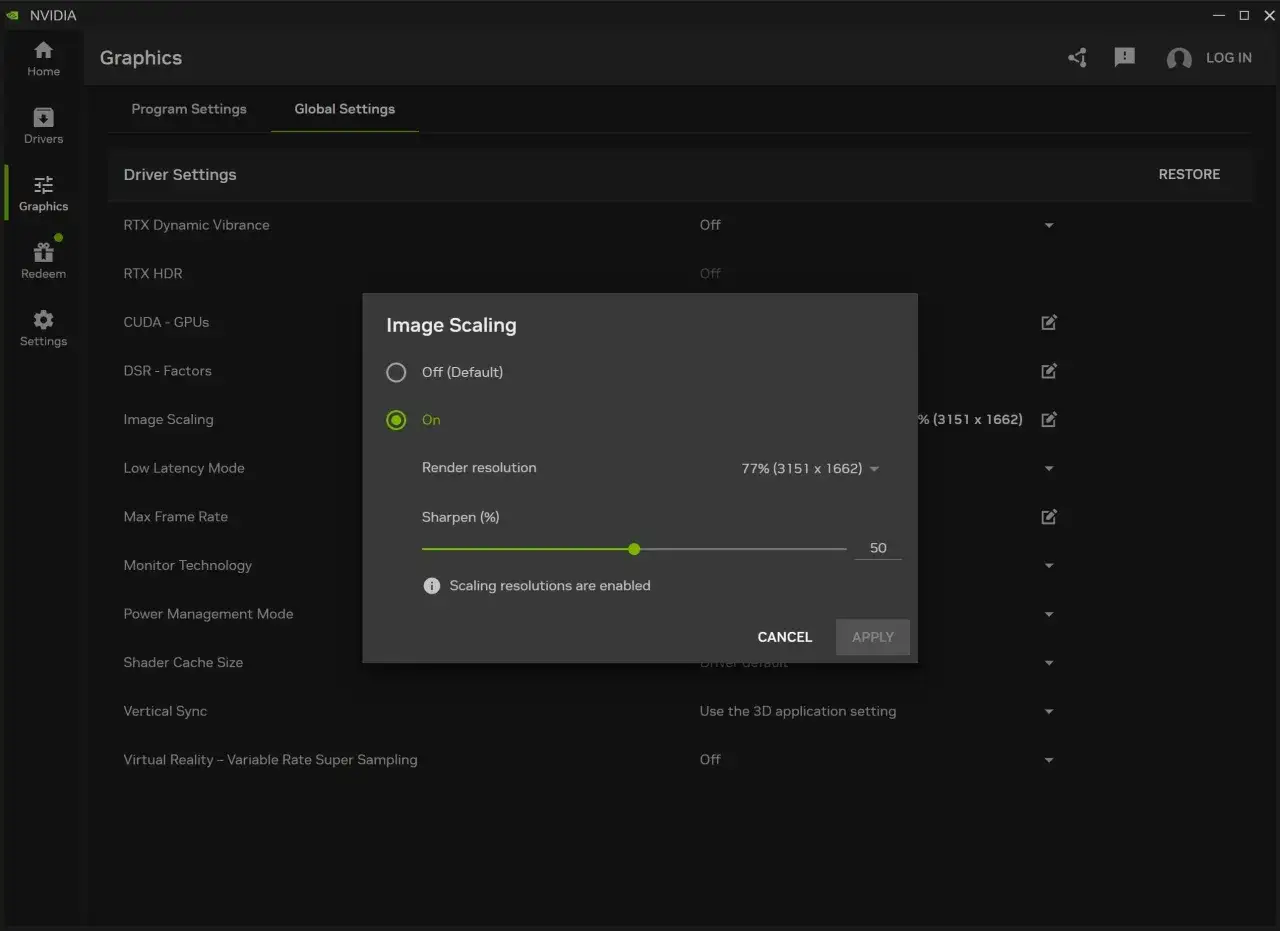Minimize the NVIDIA window
The height and width of the screenshot is (931, 1280).
click(x=1219, y=15)
